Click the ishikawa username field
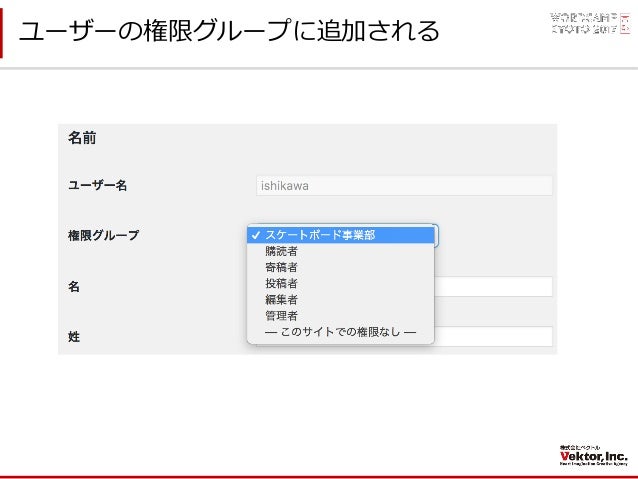This screenshot has height=479, width=638. pyautogui.click(x=404, y=186)
